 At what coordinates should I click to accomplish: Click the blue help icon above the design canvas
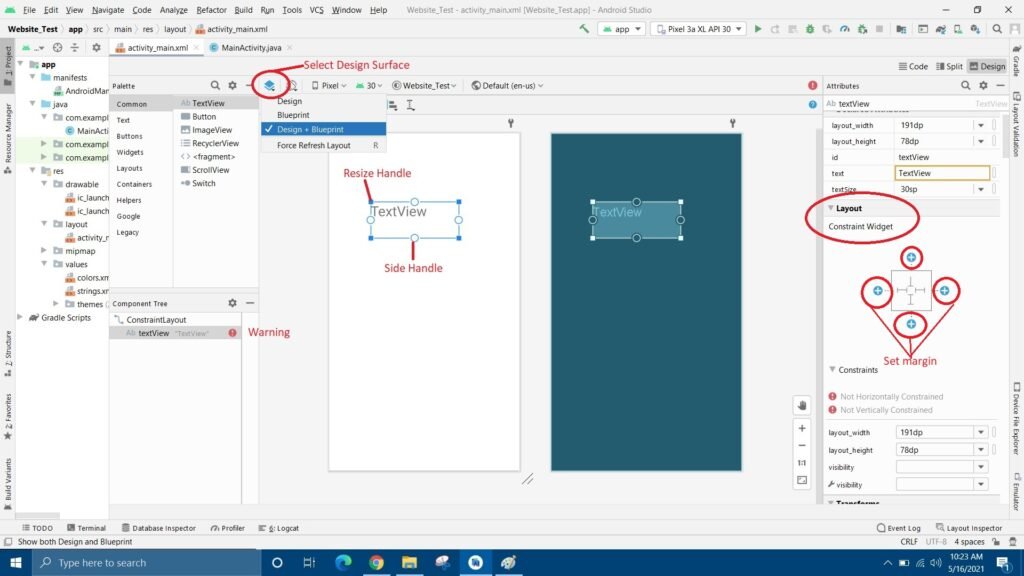pos(812,104)
